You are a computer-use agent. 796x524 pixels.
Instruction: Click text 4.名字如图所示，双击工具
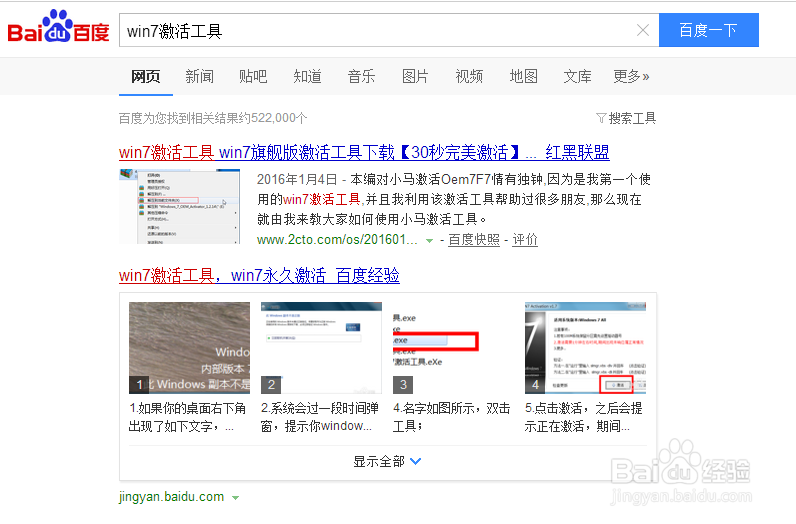(x=451, y=417)
